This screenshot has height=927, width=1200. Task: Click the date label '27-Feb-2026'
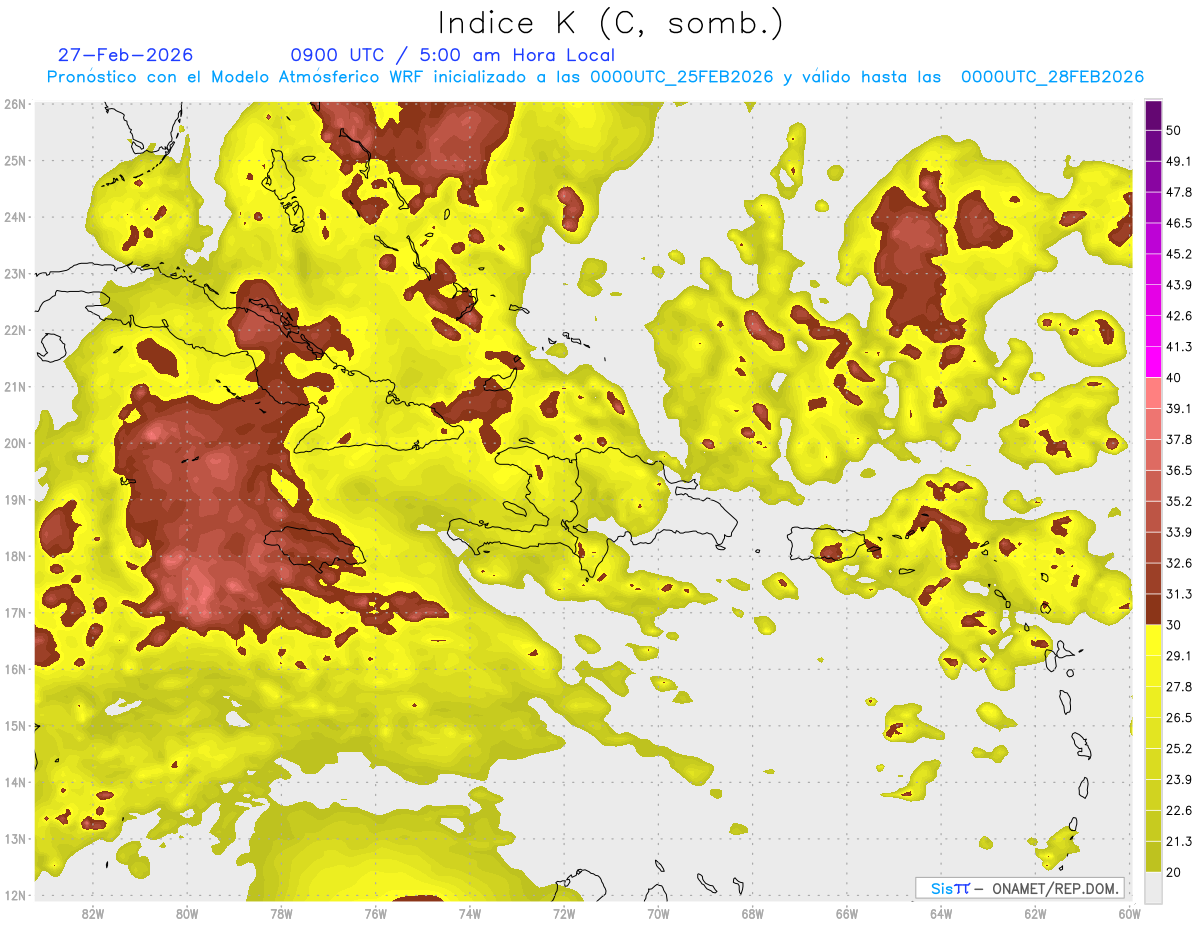[125, 55]
